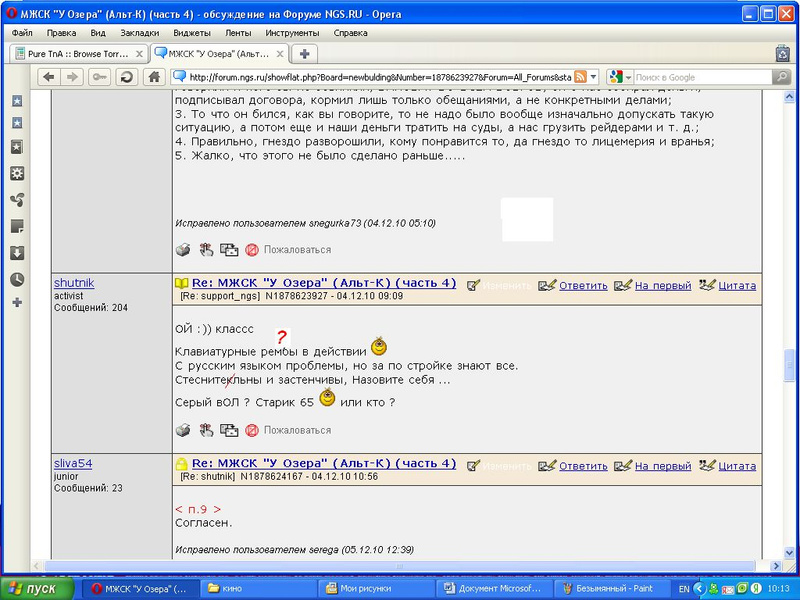Click the Reload button in the toolbar
The width and height of the screenshot is (800, 600).
pos(127,77)
